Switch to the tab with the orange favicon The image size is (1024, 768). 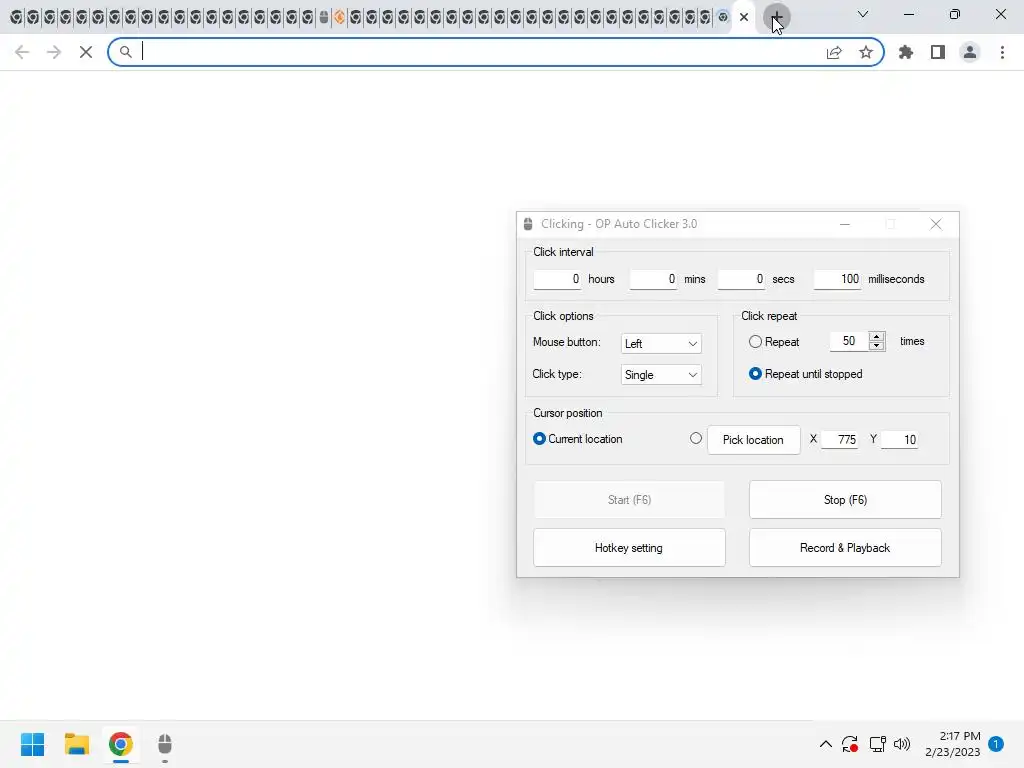click(340, 17)
